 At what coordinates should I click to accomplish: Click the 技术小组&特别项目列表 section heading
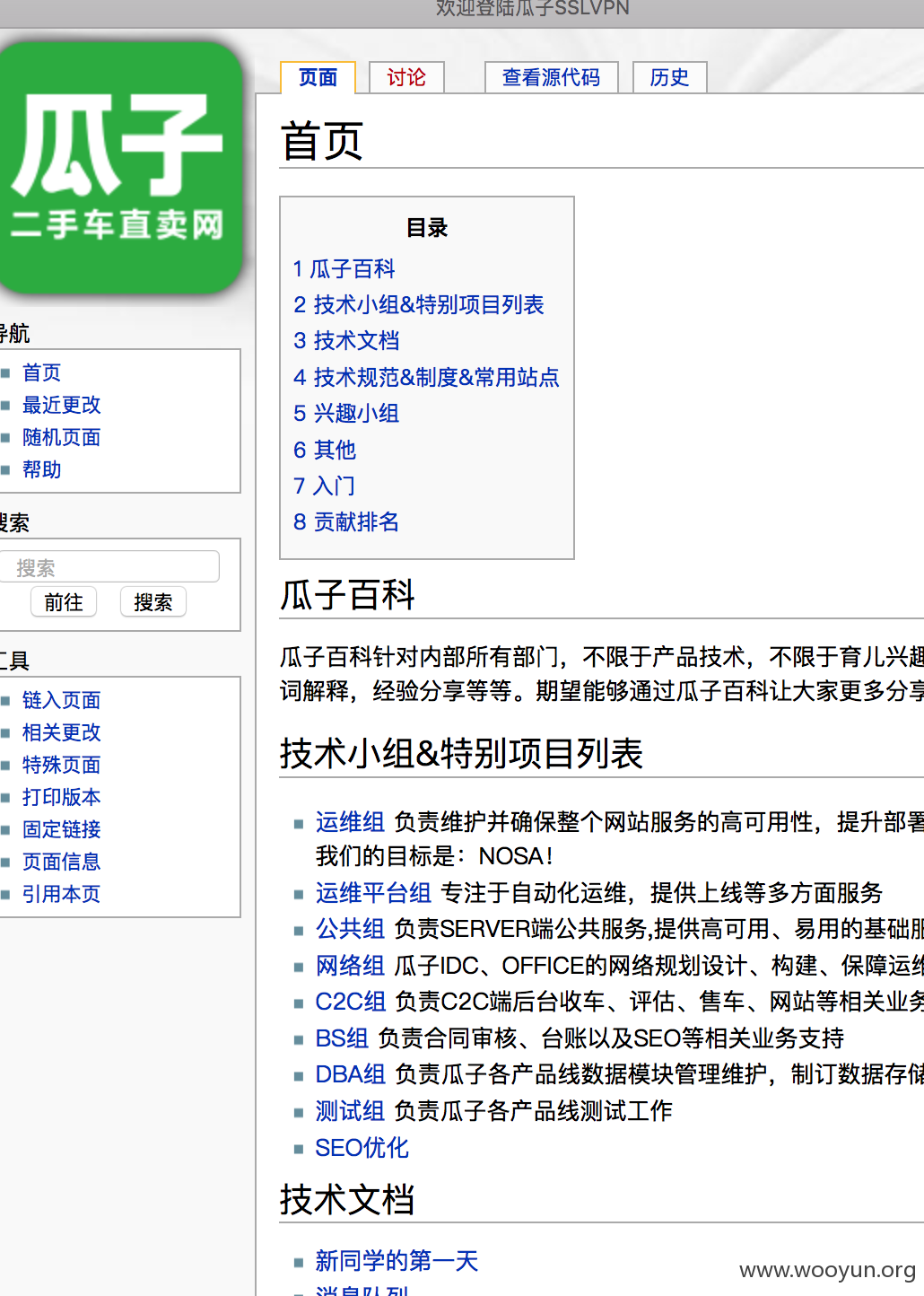pos(462,753)
